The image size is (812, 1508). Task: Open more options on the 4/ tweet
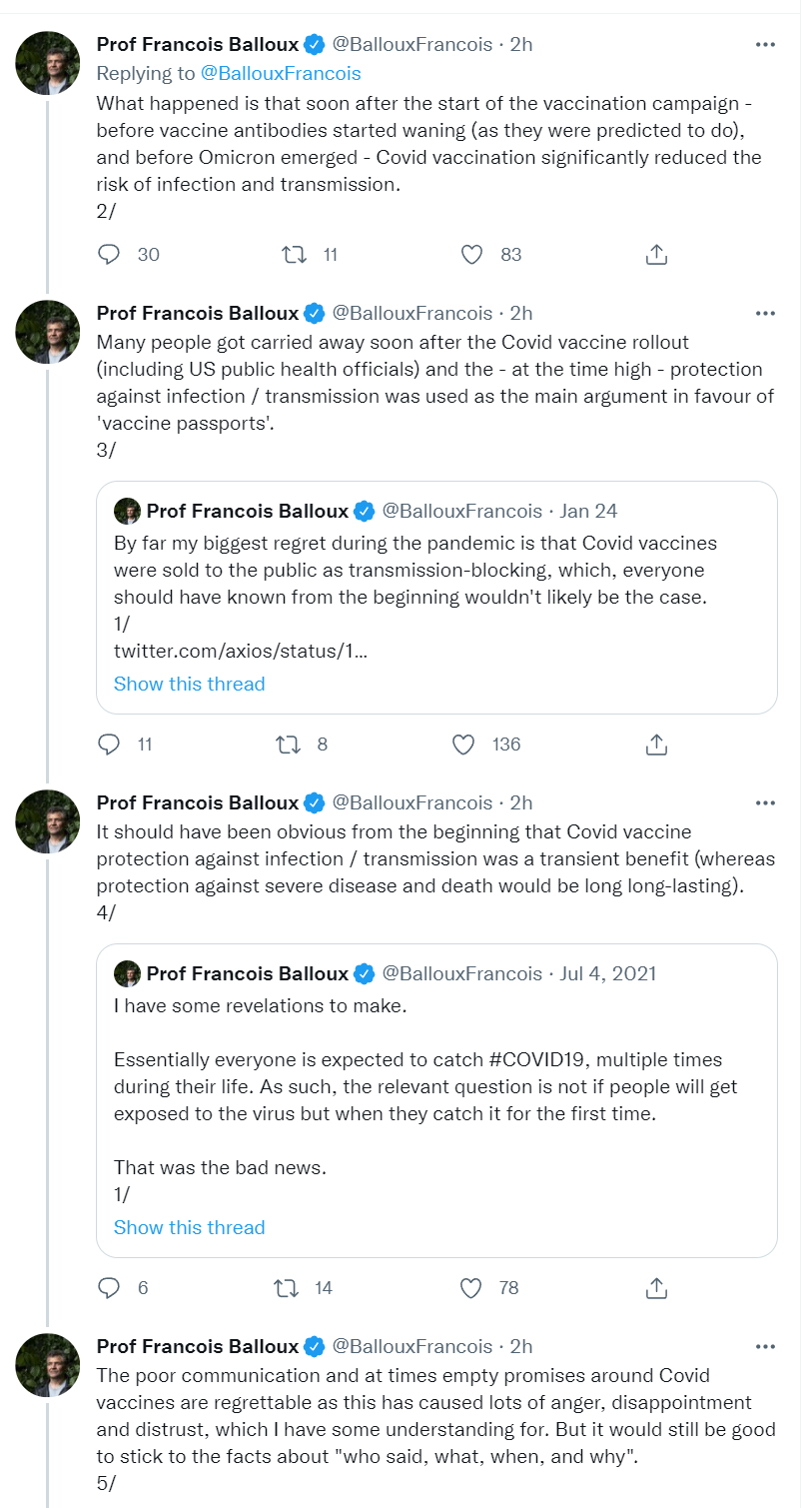point(765,802)
